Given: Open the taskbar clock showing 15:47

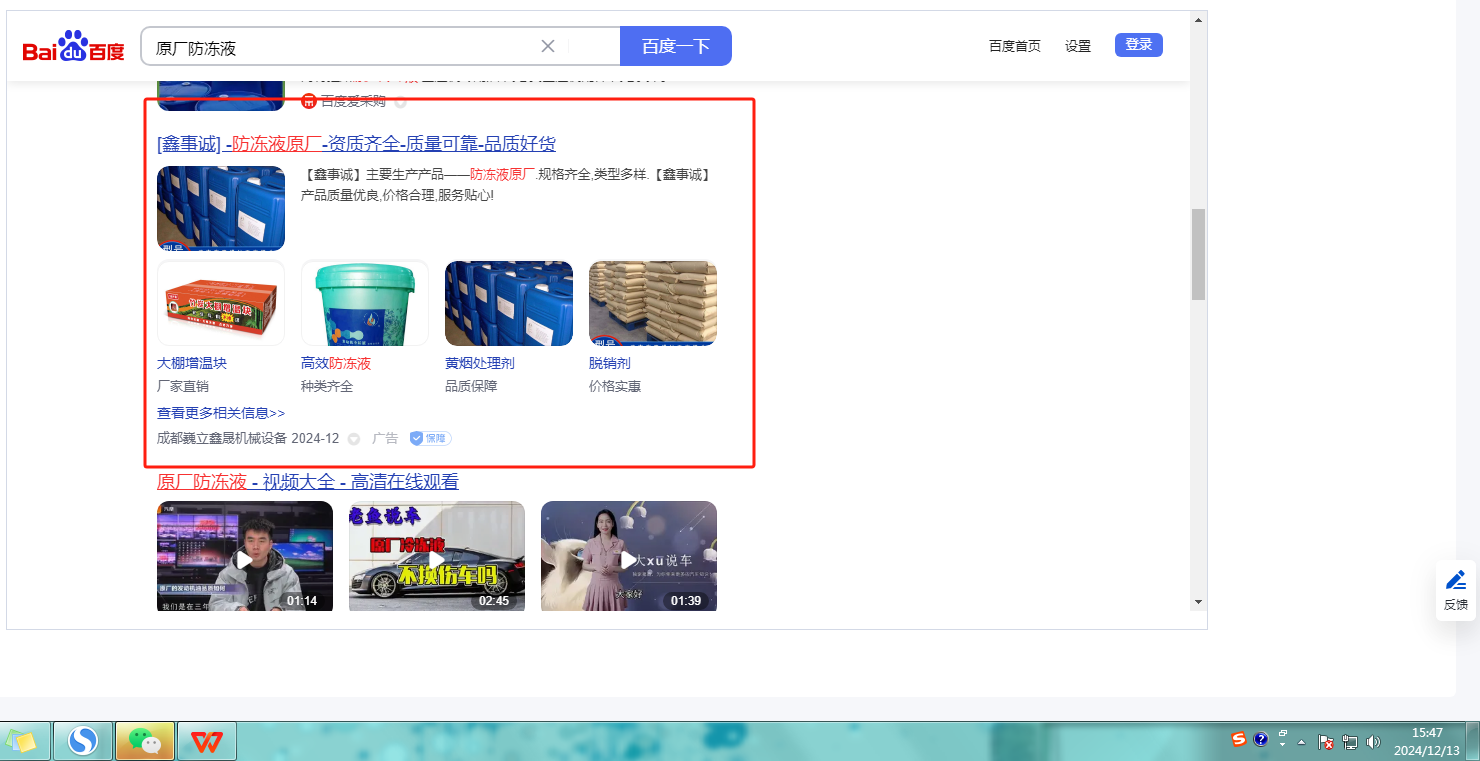Looking at the screenshot, I should click(x=1427, y=741).
